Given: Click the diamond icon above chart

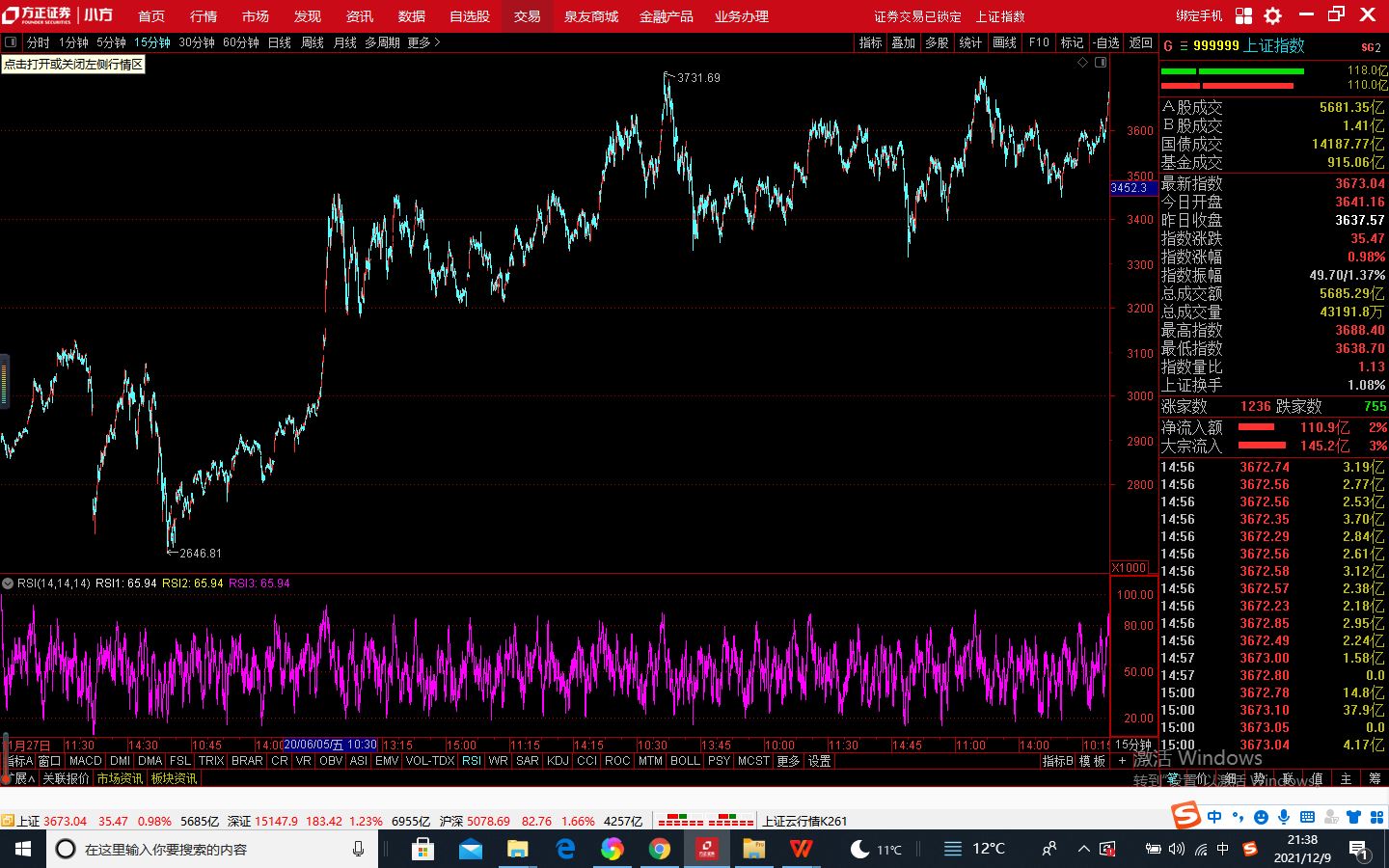Looking at the screenshot, I should [1082, 62].
